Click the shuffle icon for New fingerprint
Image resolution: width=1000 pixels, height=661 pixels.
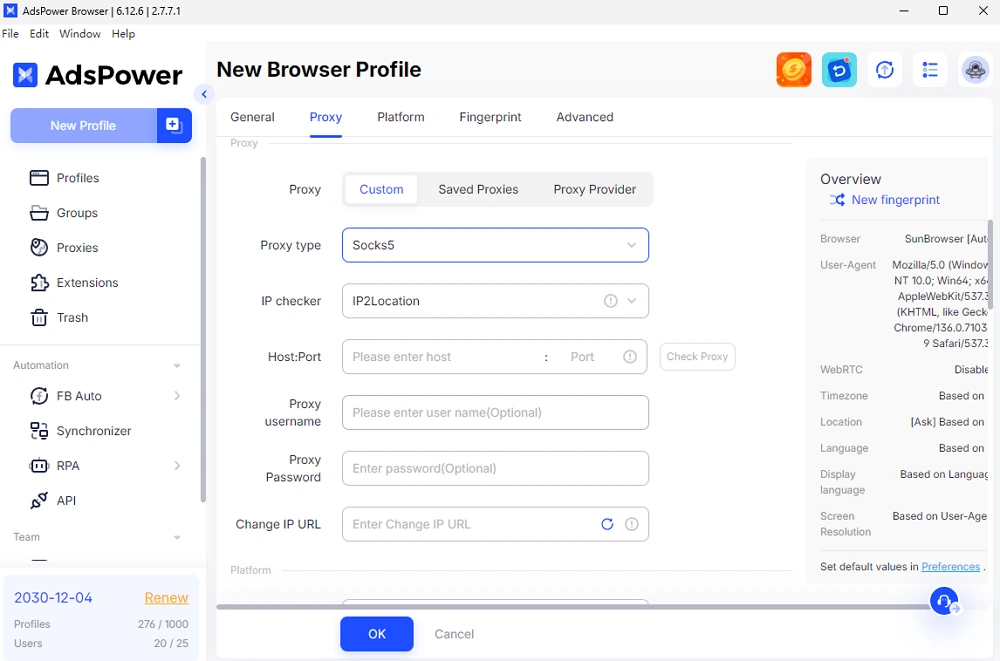click(x=837, y=200)
